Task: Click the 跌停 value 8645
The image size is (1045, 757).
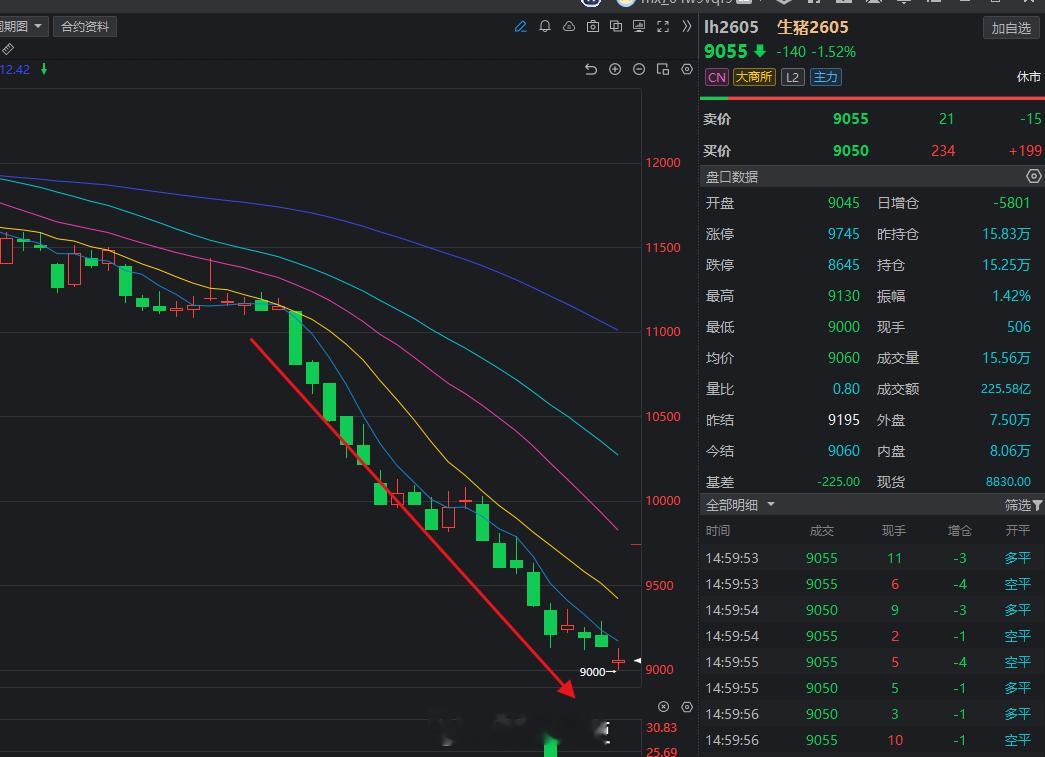Action: (x=843, y=265)
